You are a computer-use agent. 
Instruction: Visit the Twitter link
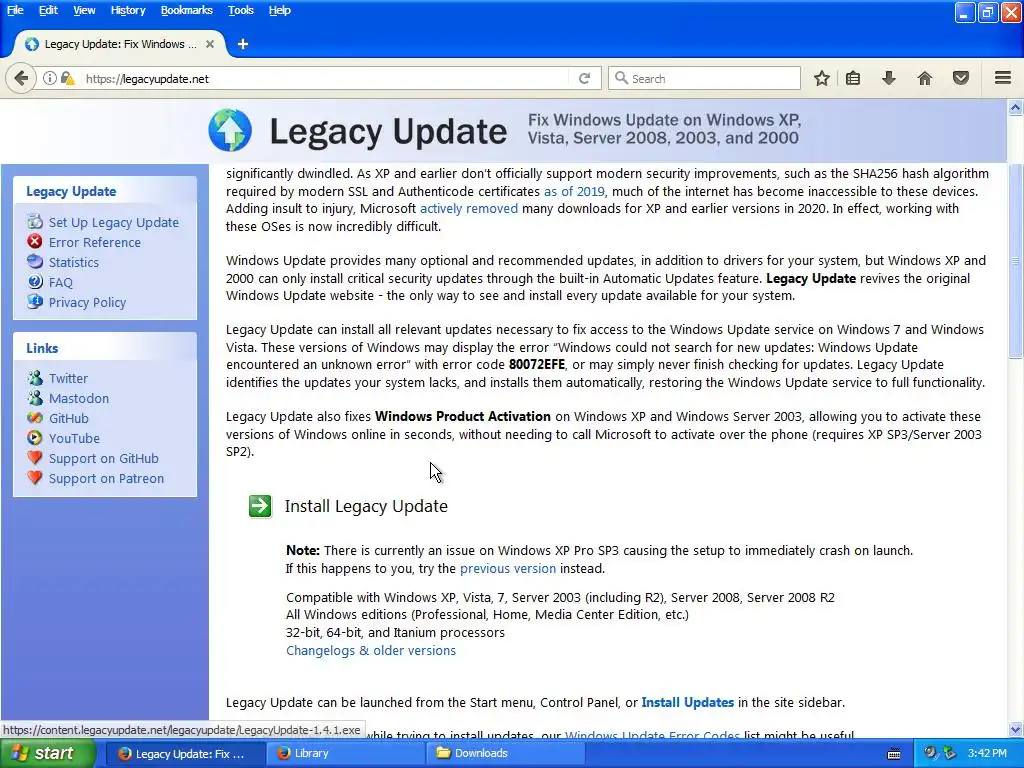tap(68, 378)
